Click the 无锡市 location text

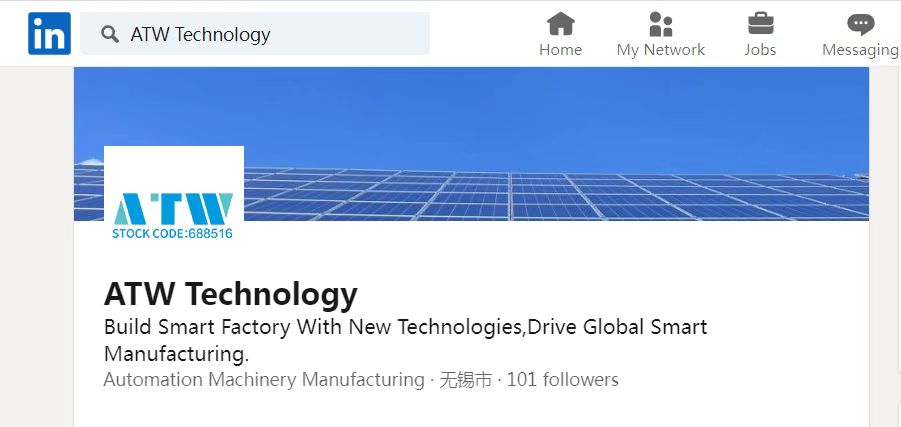point(465,380)
